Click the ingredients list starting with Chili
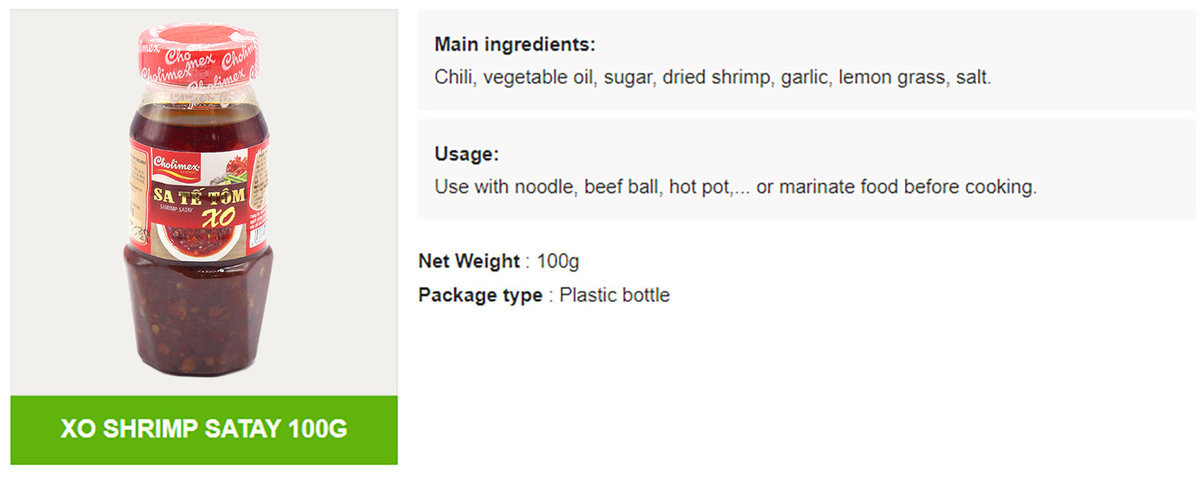The image size is (1200, 478). click(712, 77)
